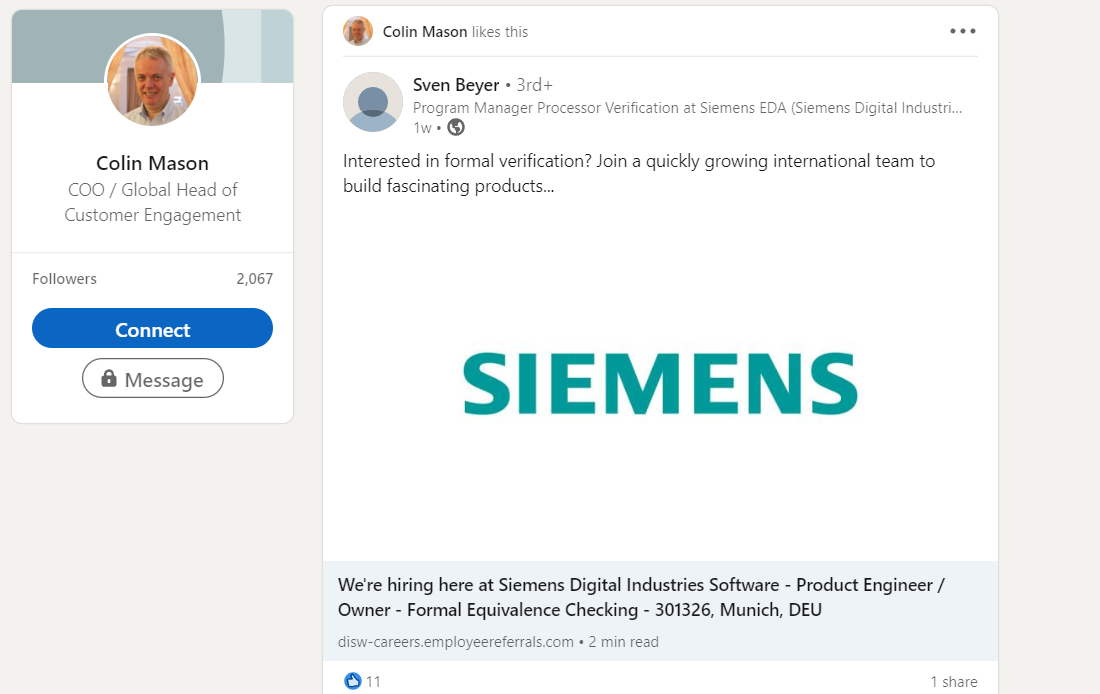Open Colin Mason's name in sidebar card
The image size is (1100, 694).
click(x=152, y=163)
